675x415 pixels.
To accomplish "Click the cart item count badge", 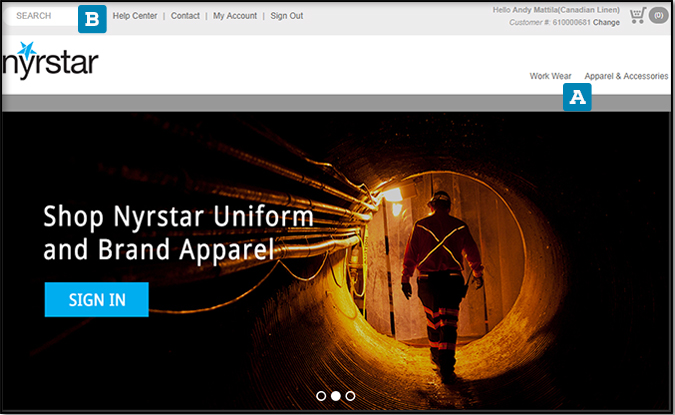I will (658, 16).
